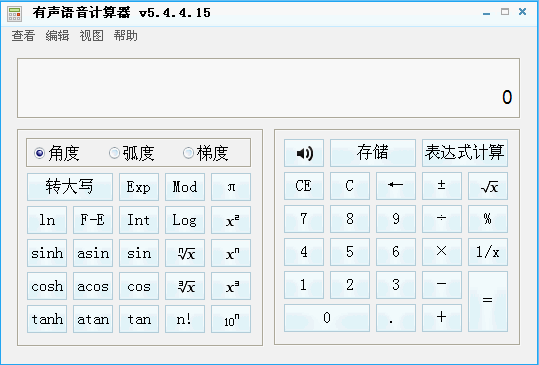Click the wide 0 key

(327, 318)
